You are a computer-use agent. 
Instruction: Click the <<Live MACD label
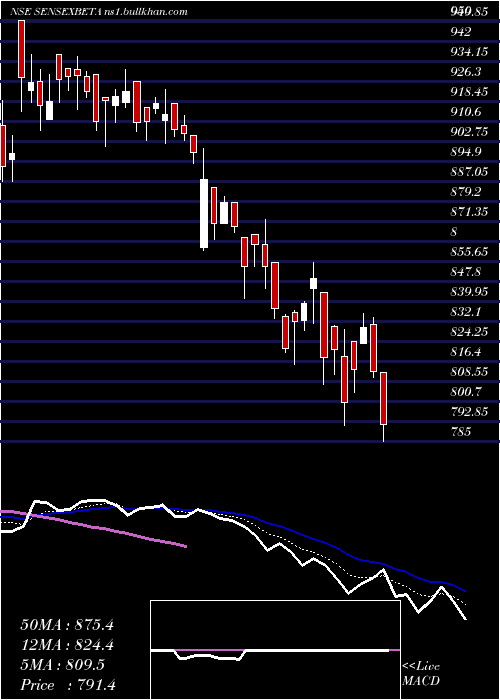421,674
